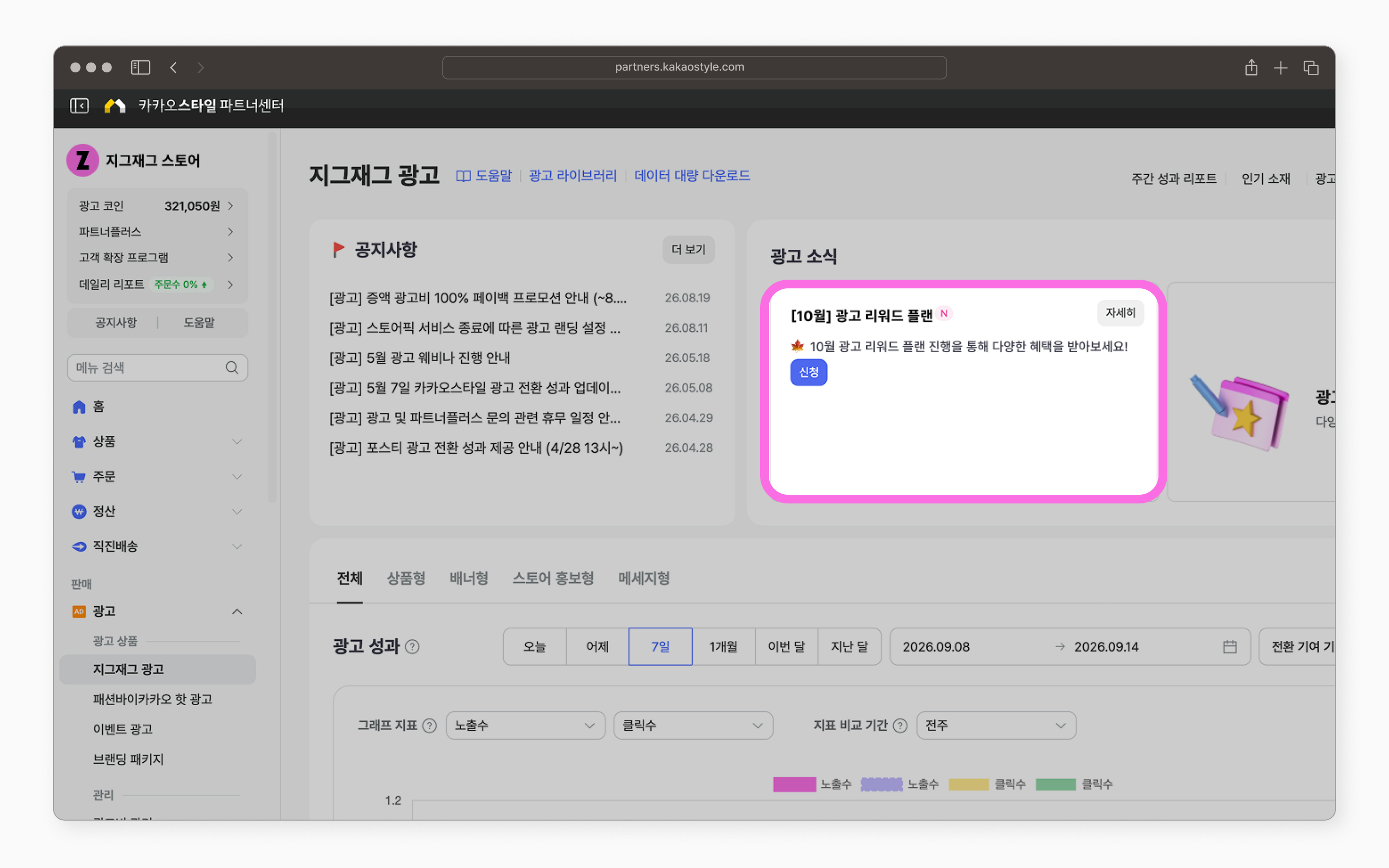Image resolution: width=1389 pixels, height=868 pixels.
Task: Toggle the purple 노출수 legend swatch
Action: (x=882, y=784)
